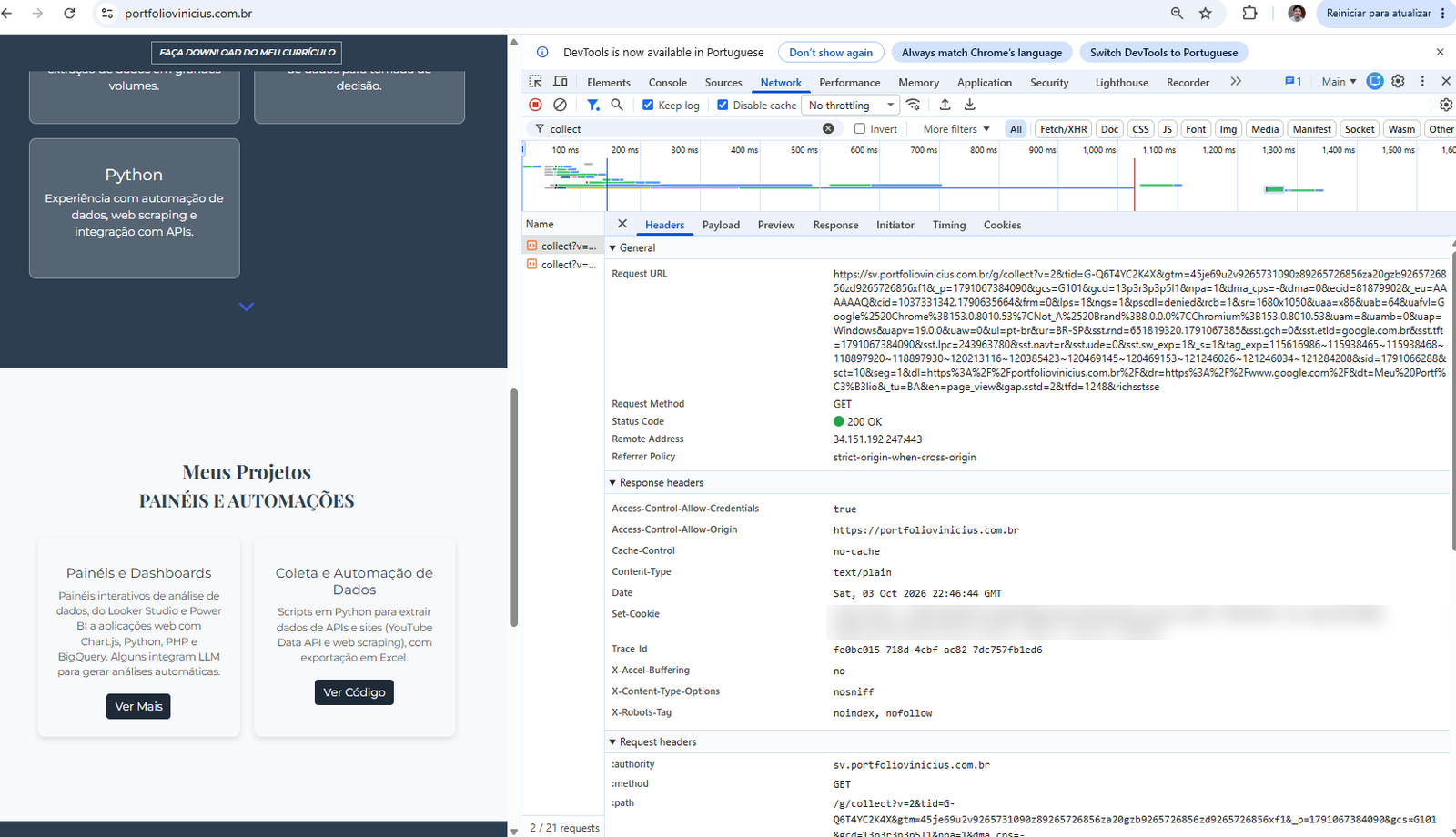Switch to the Application tab
Screen dimensions: 1456x837
point(985,82)
